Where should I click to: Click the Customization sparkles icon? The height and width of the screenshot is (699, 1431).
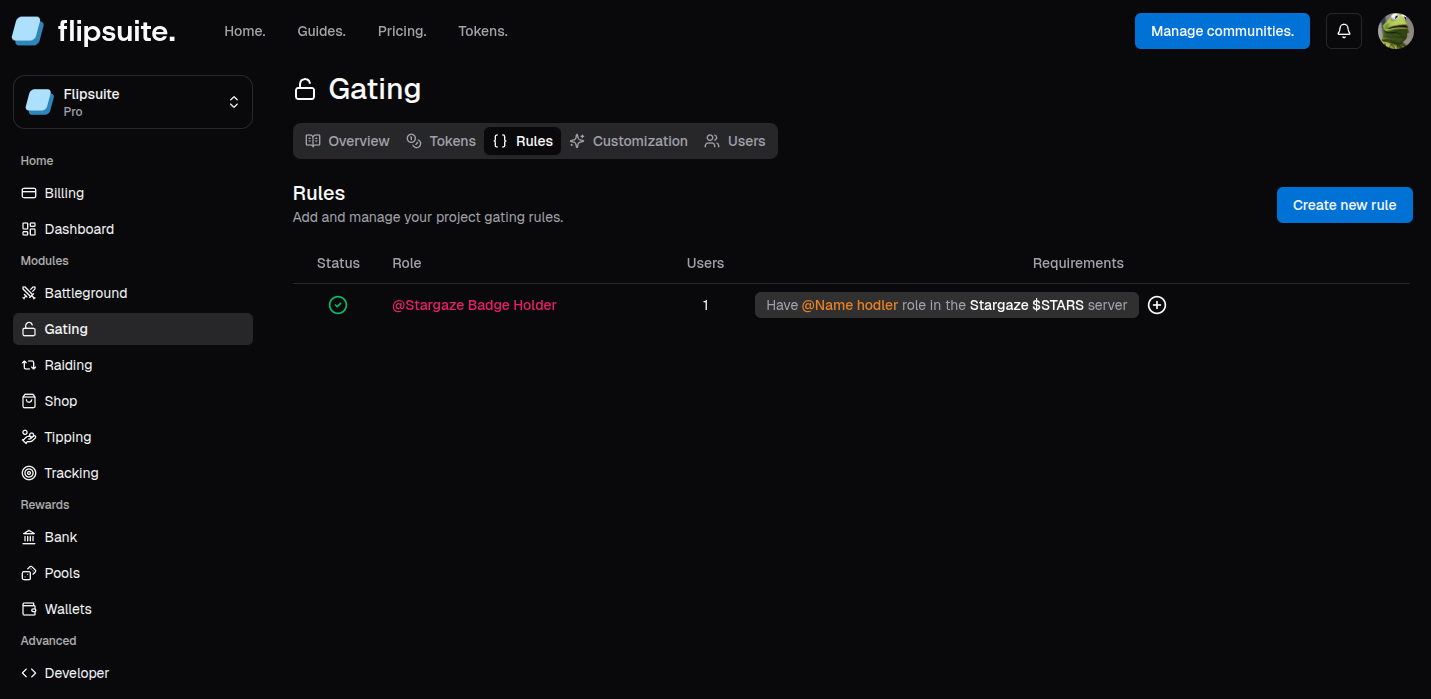pyautogui.click(x=577, y=141)
